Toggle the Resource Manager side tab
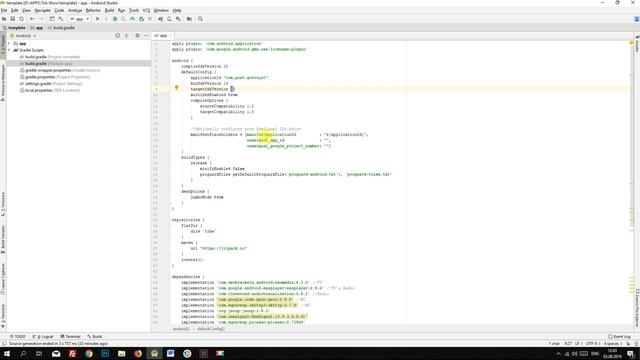 [3, 82]
